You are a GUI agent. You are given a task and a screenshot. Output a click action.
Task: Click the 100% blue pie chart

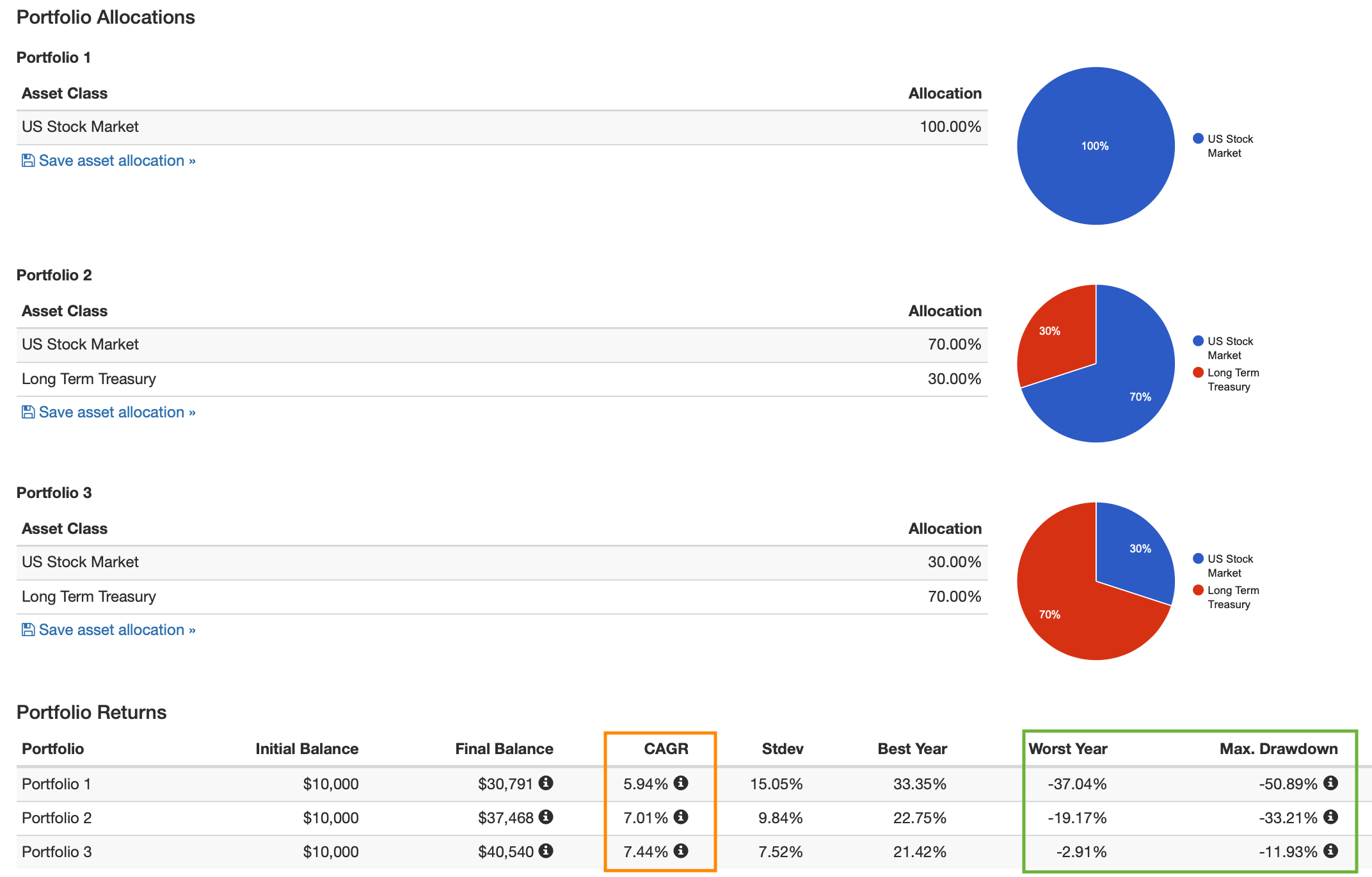pyautogui.click(x=1096, y=146)
